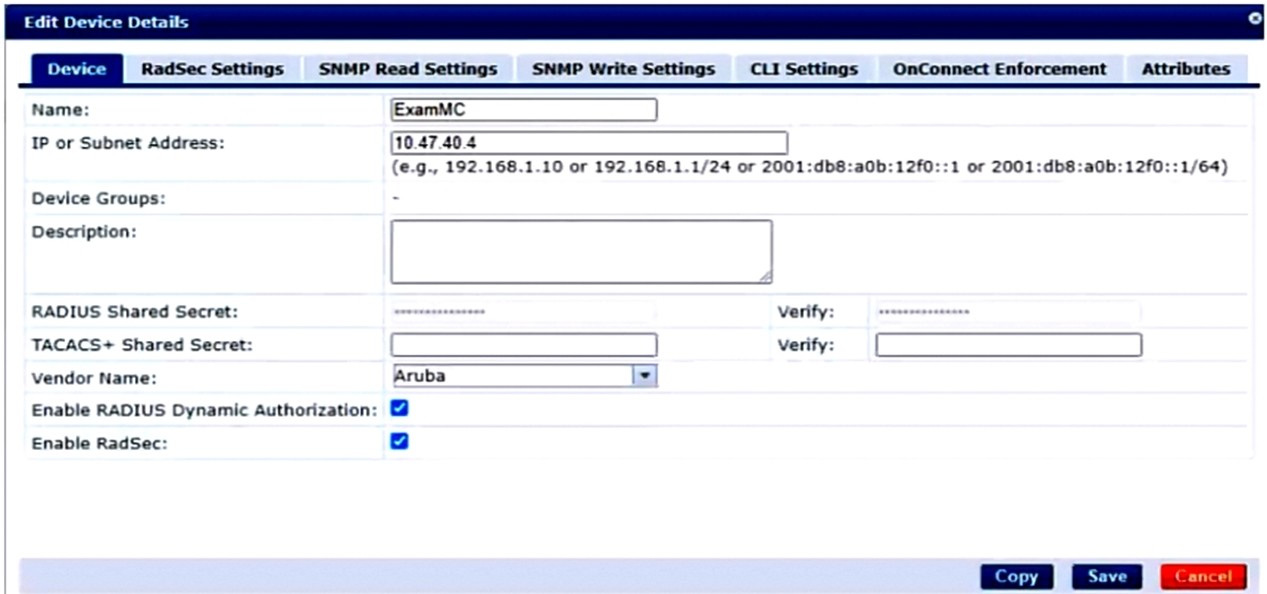Image resolution: width=1267 pixels, height=594 pixels.
Task: Disable RADIUS Dynamic Authorization checkbox
Action: (x=399, y=408)
